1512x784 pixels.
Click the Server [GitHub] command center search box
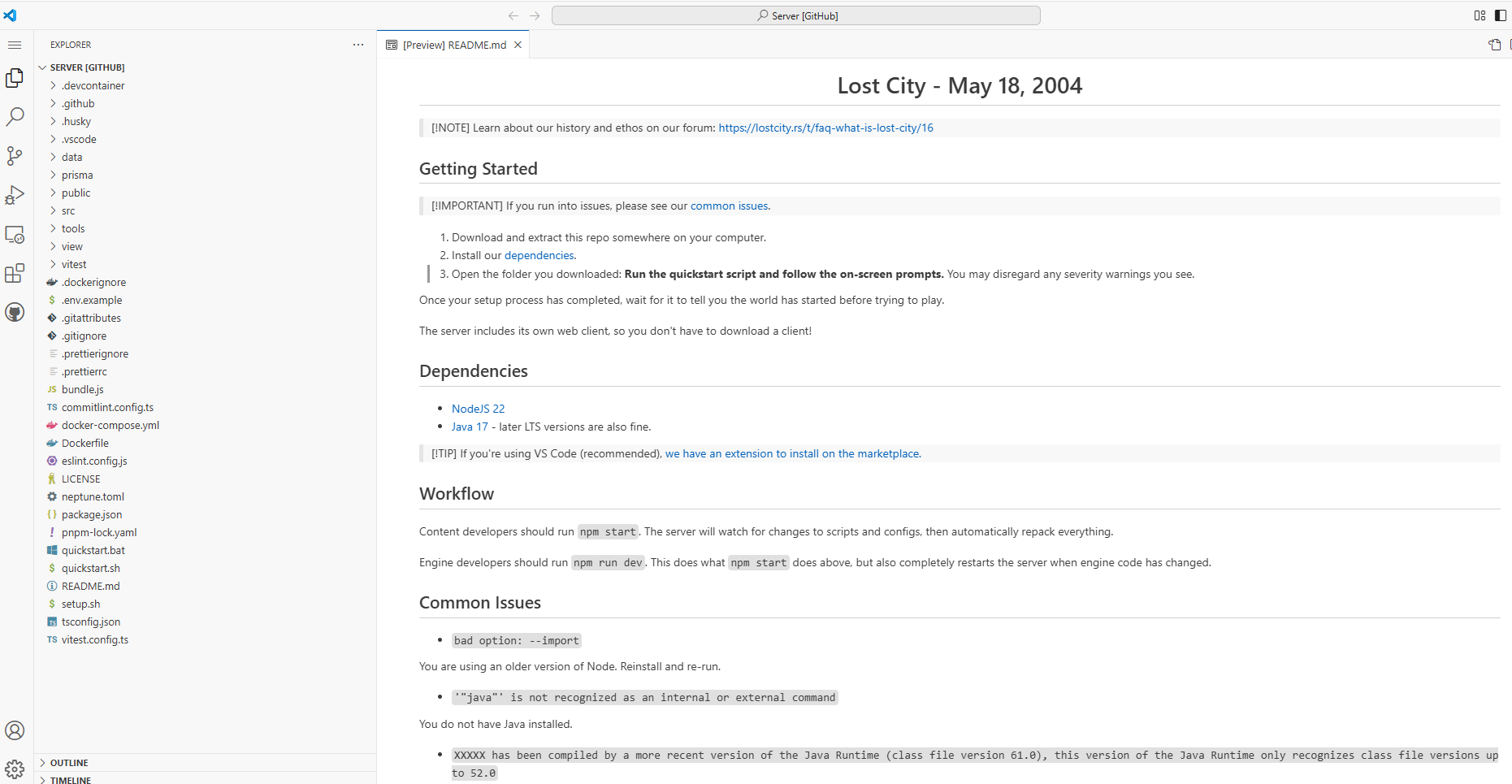(x=796, y=15)
